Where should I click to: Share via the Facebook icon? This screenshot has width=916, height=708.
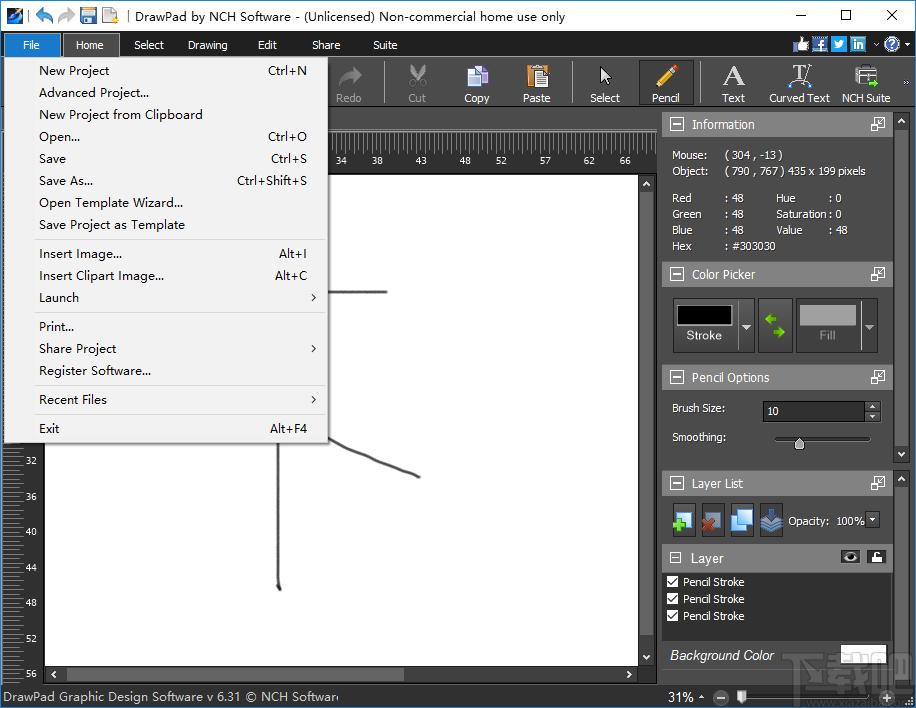click(x=820, y=44)
